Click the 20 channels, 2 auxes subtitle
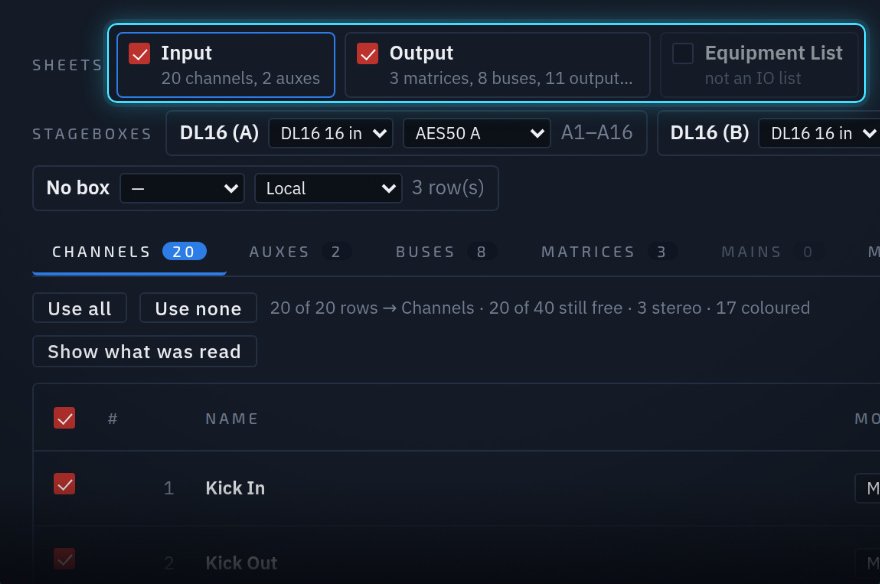 tap(241, 78)
